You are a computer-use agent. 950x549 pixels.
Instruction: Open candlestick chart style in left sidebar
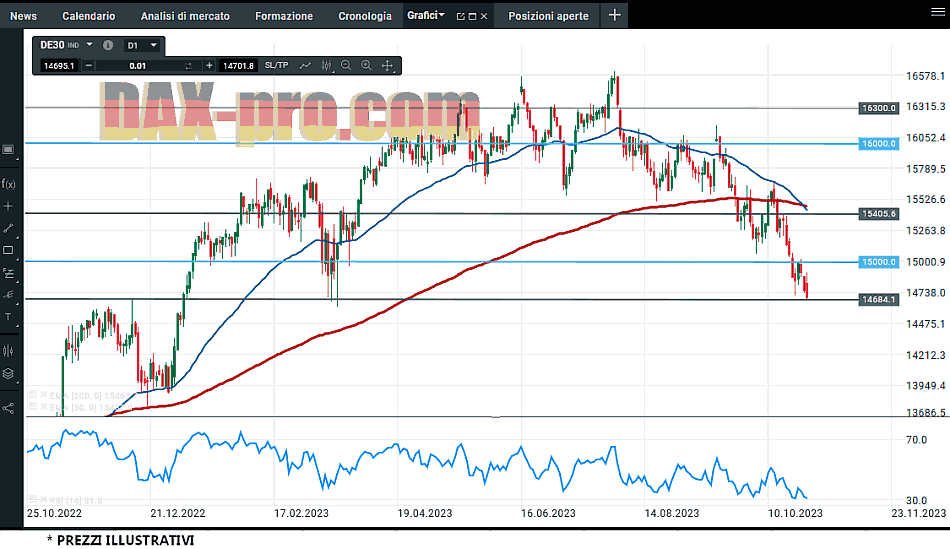tap(8, 351)
